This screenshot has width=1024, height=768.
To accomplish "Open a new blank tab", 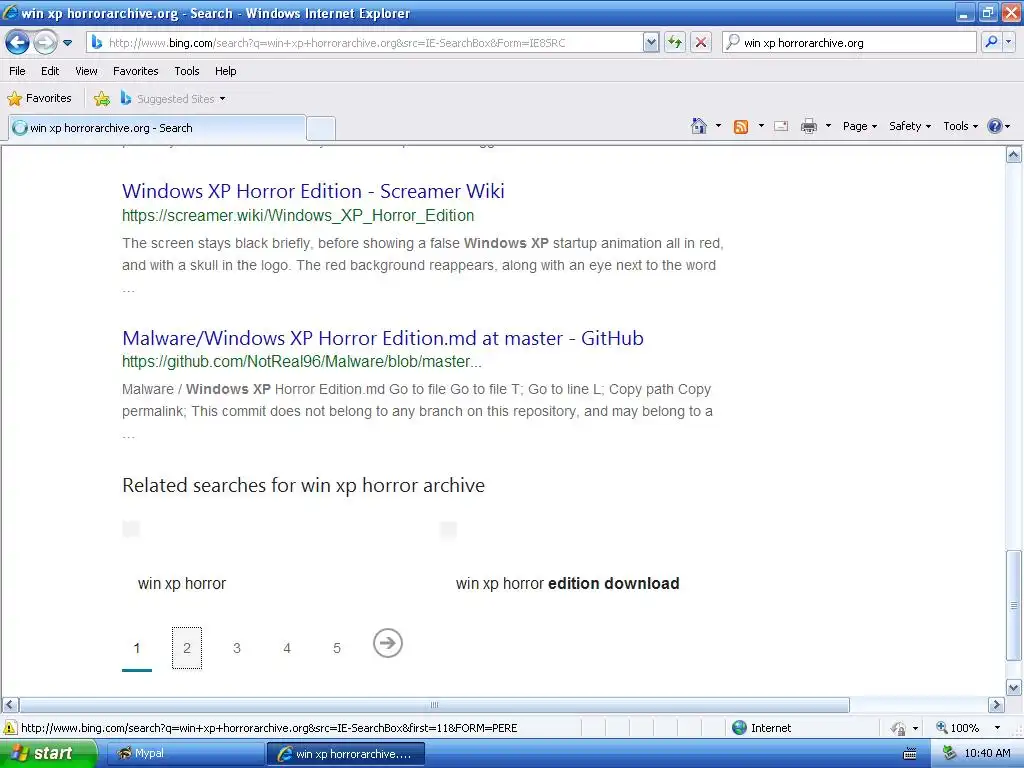I will click(321, 129).
